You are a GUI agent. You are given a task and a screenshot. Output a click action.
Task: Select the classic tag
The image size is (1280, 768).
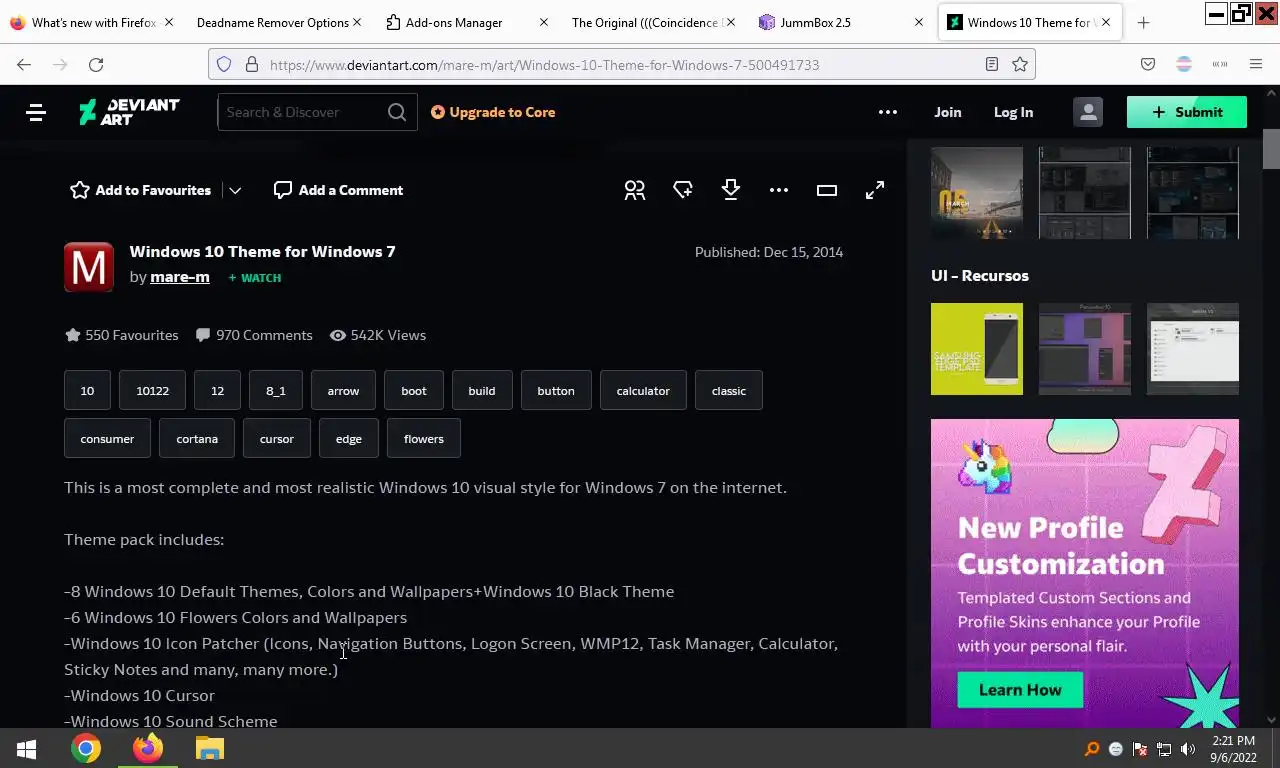coord(729,391)
